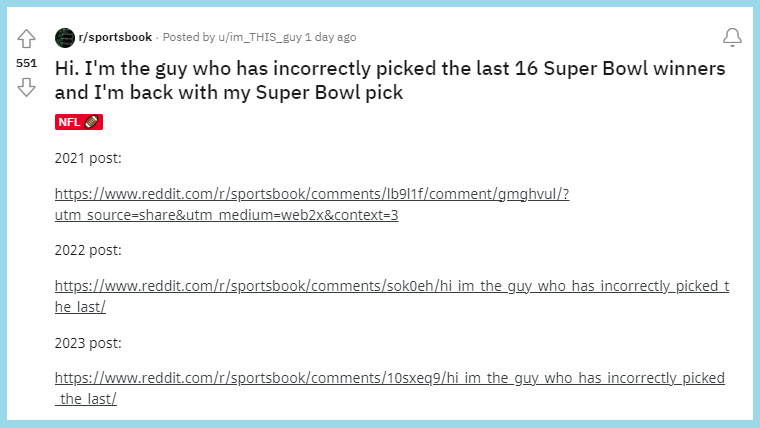Click the football emoji in the flair

tap(92, 122)
